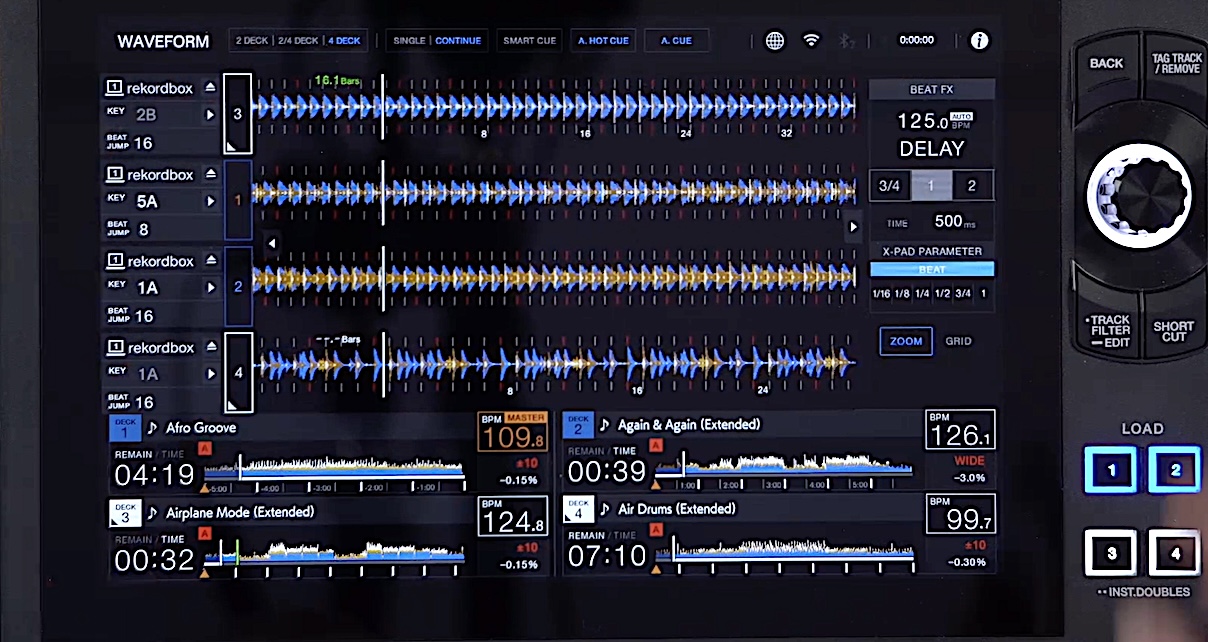The height and width of the screenshot is (642, 1208).
Task: Enable SMART CUE
Action: [529, 40]
